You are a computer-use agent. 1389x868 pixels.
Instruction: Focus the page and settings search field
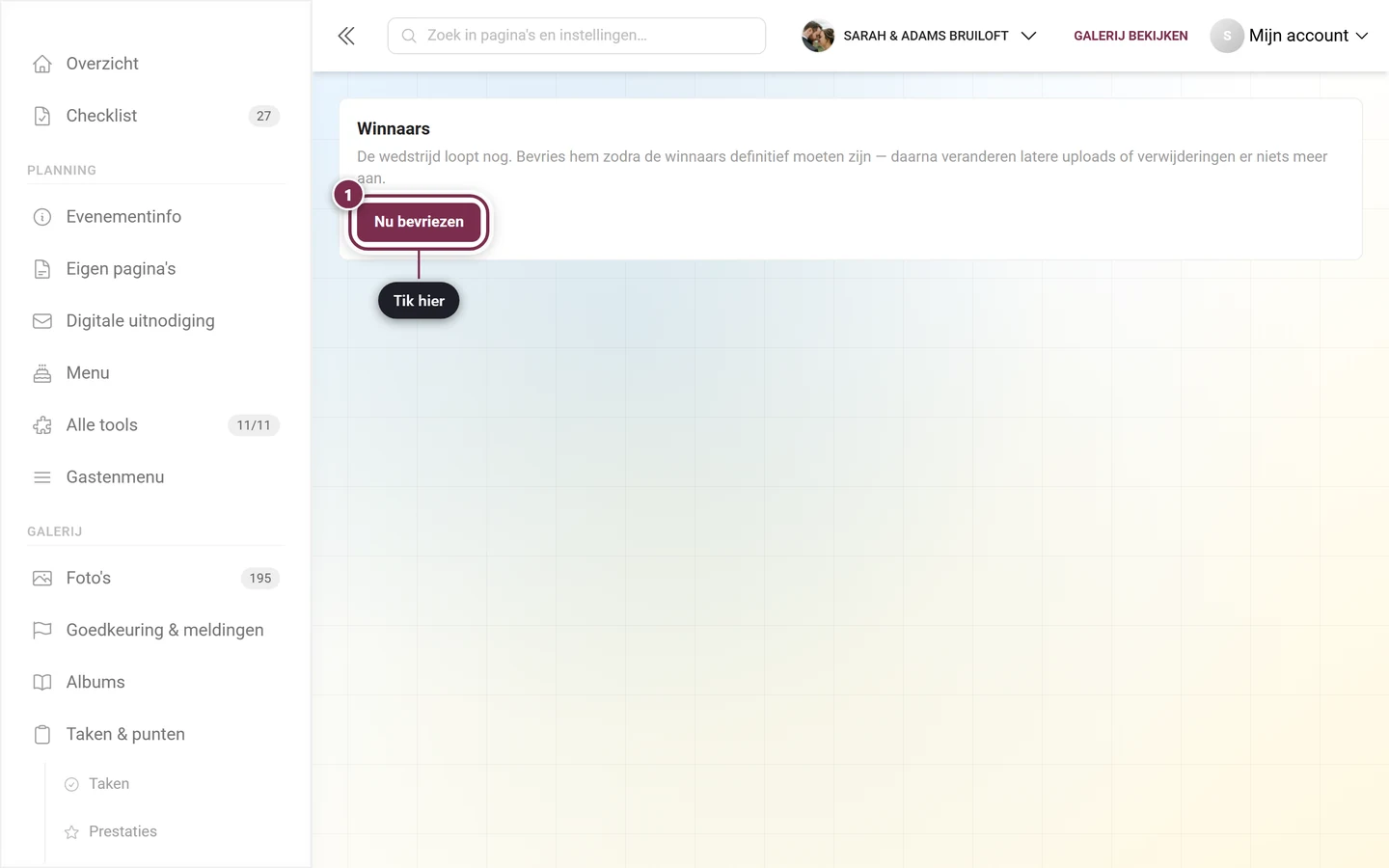[x=577, y=36]
